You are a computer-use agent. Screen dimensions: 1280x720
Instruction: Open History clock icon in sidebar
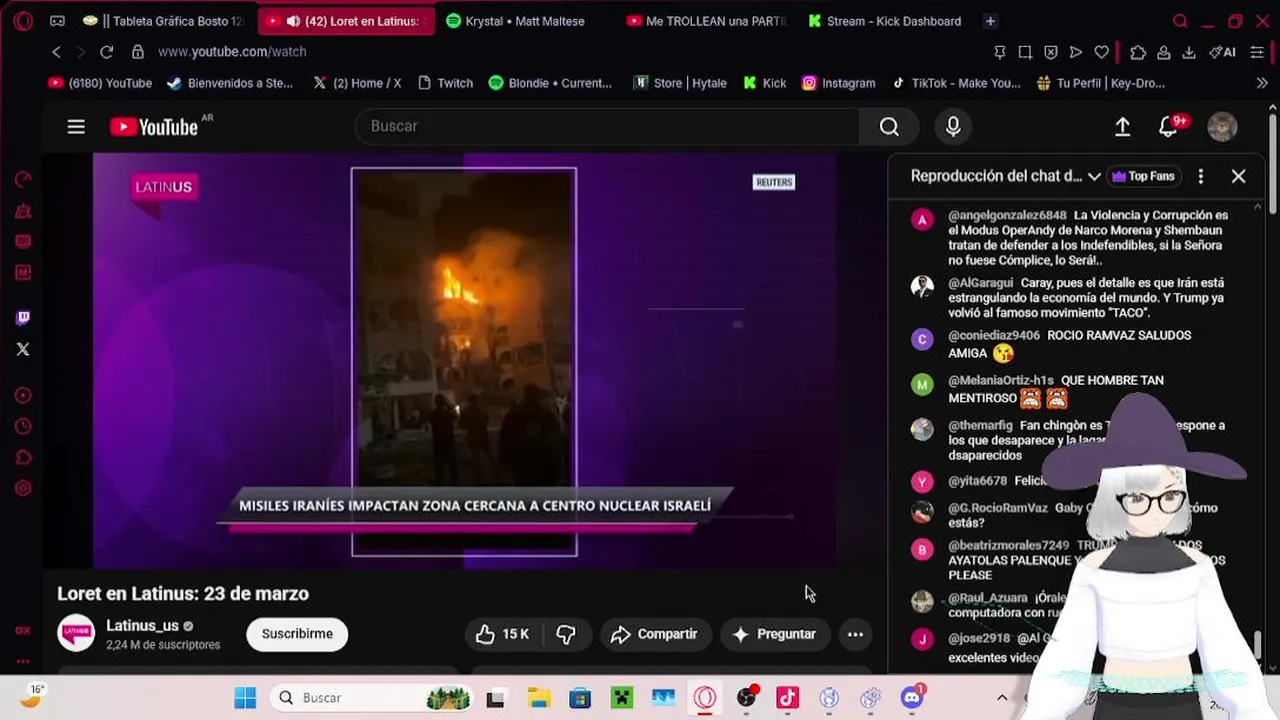(23, 427)
